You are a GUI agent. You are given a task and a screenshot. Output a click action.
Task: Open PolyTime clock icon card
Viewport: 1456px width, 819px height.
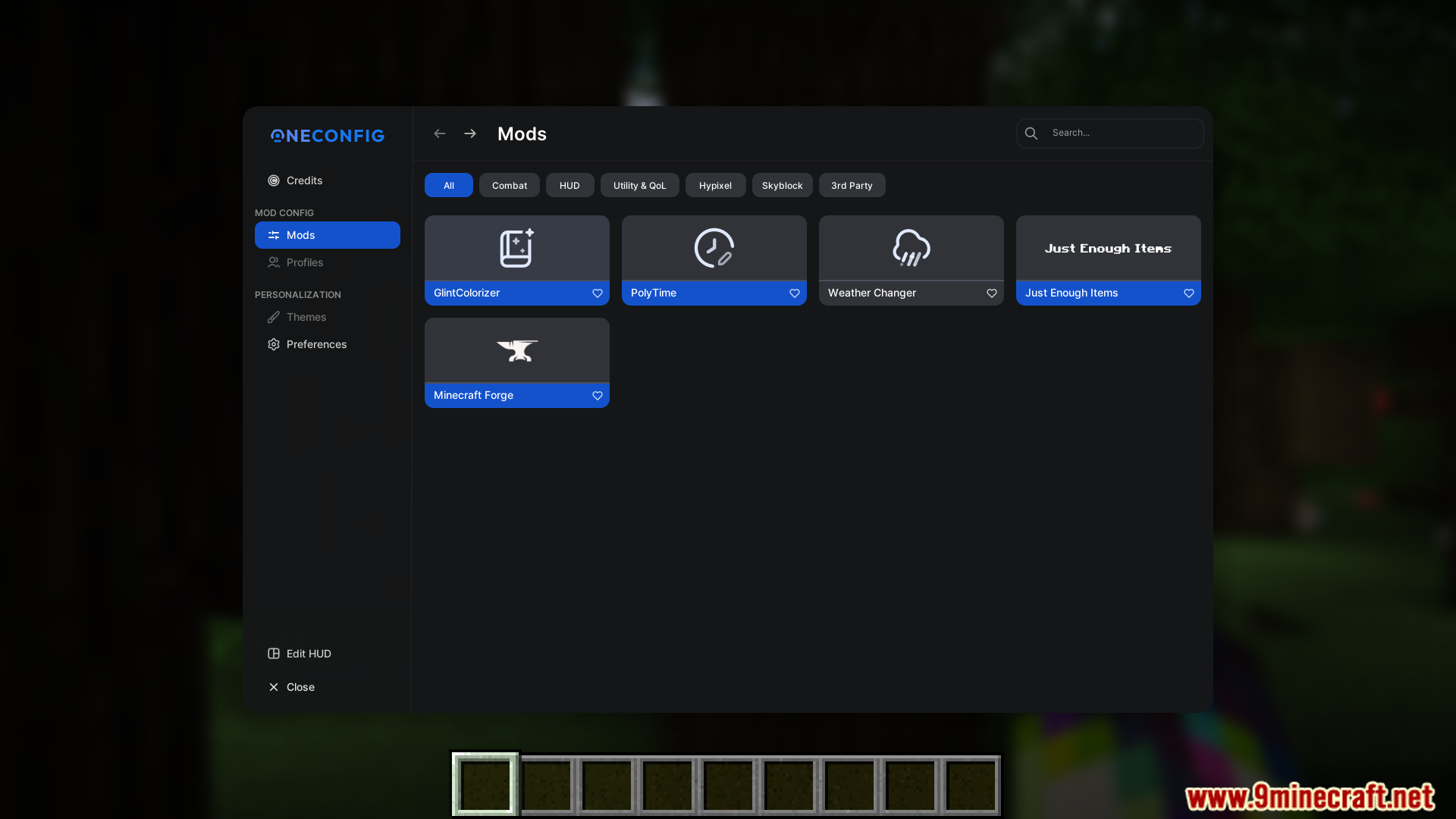(x=714, y=248)
